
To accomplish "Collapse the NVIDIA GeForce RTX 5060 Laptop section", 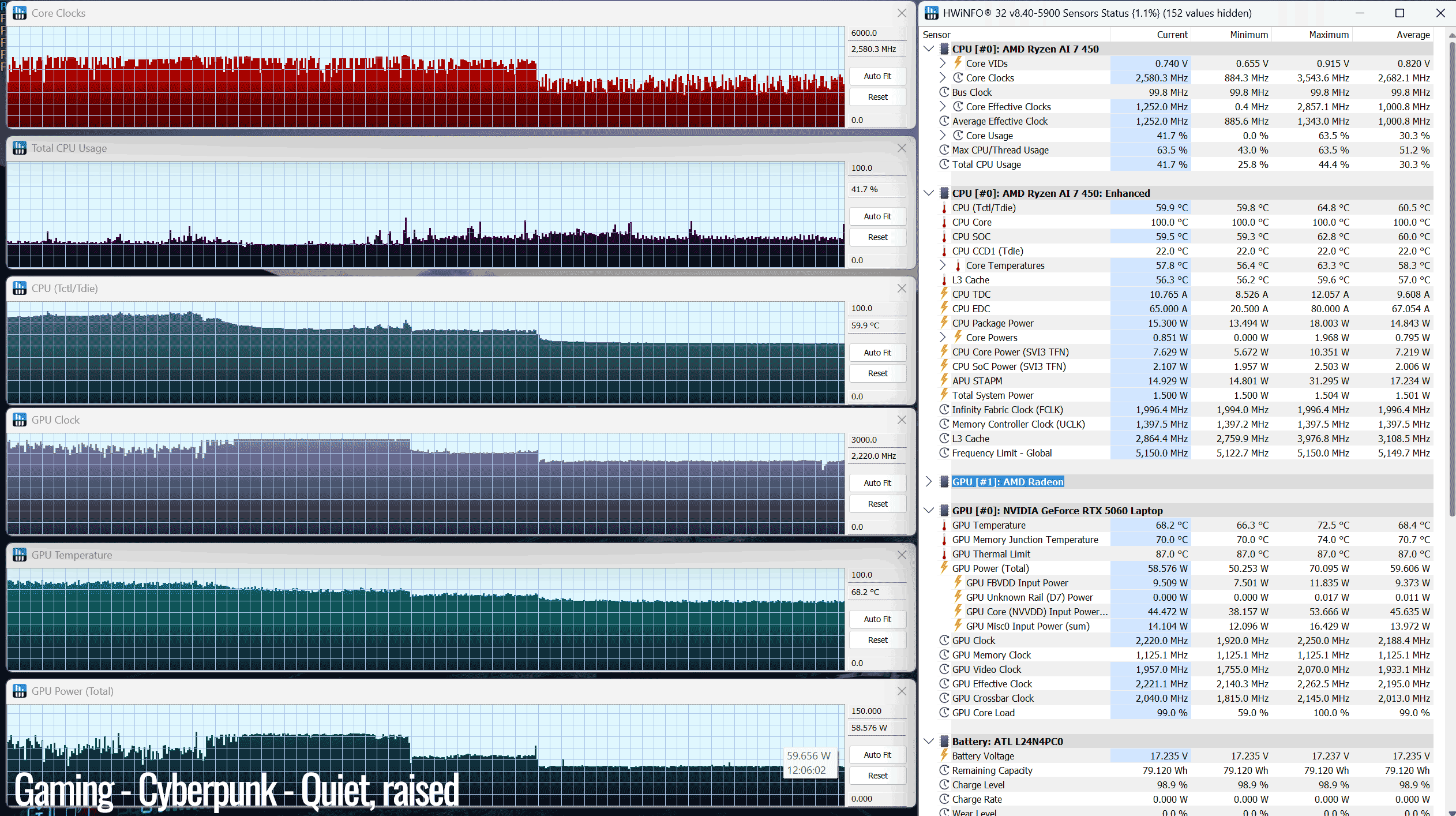I will coord(929,511).
